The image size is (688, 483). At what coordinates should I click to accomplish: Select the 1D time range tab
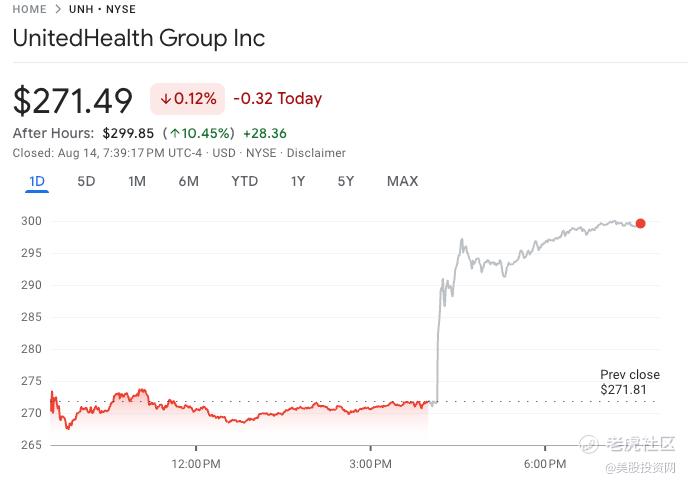click(x=37, y=181)
